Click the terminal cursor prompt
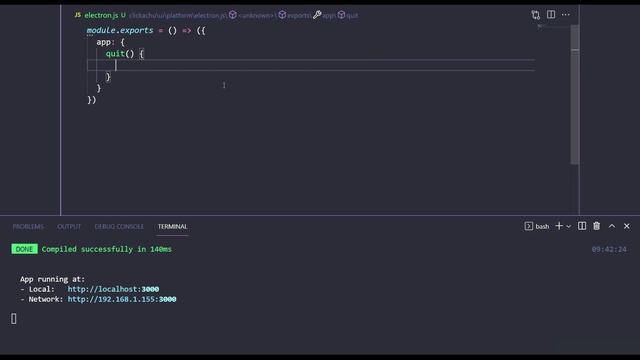640x360 pixels. click(14, 319)
